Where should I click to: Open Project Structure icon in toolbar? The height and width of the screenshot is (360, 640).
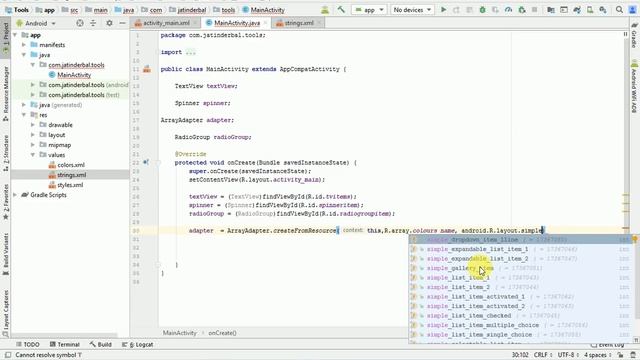pyautogui.click(x=551, y=9)
